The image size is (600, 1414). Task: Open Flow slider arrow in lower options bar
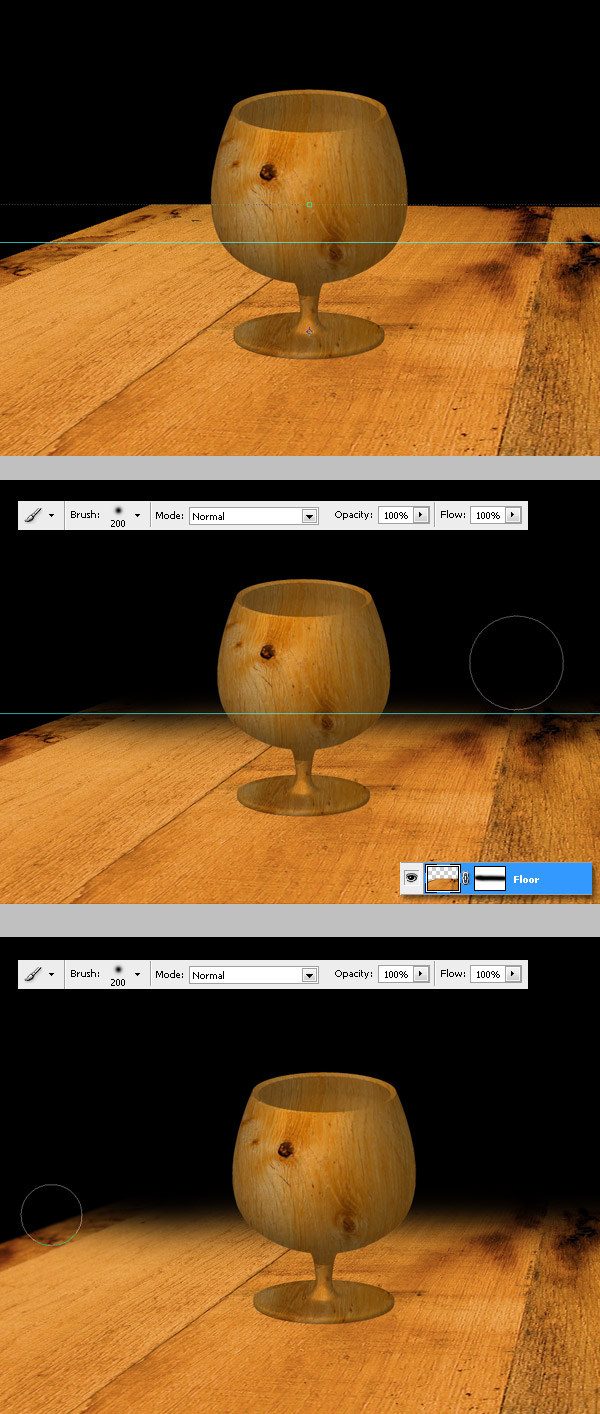click(513, 975)
